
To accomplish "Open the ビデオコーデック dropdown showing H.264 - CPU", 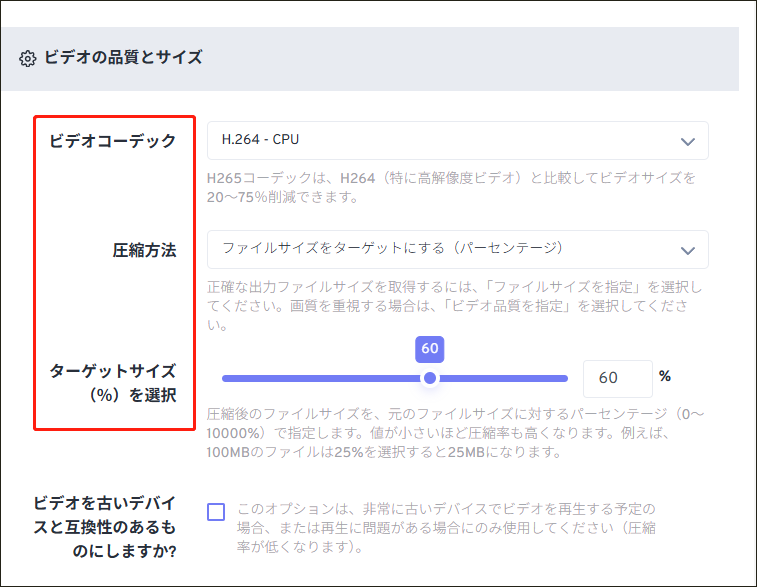I will pyautogui.click(x=457, y=140).
